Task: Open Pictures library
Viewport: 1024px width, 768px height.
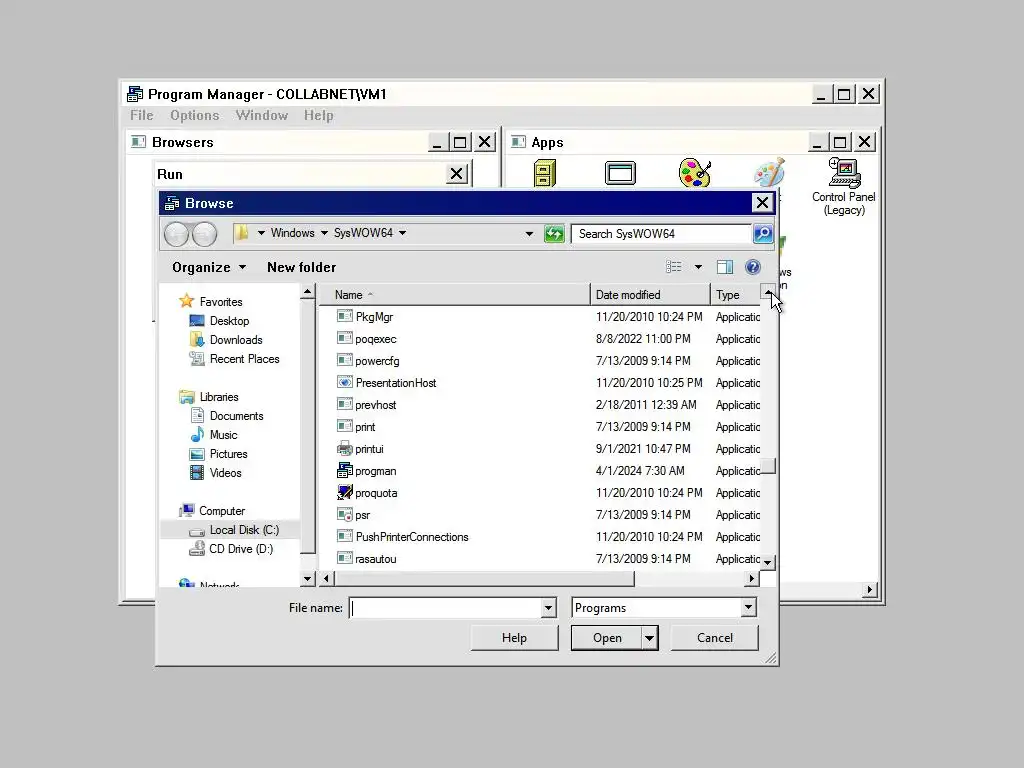Action: click(229, 454)
